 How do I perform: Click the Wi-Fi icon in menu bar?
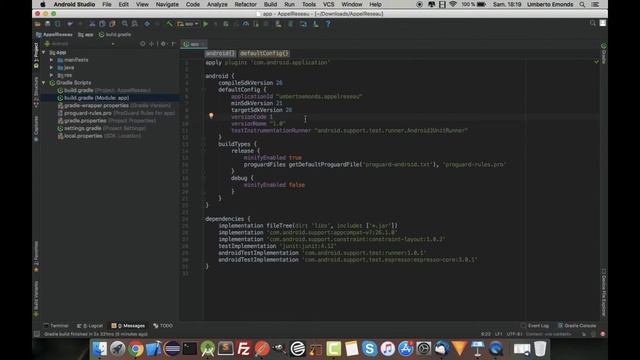(453, 4)
